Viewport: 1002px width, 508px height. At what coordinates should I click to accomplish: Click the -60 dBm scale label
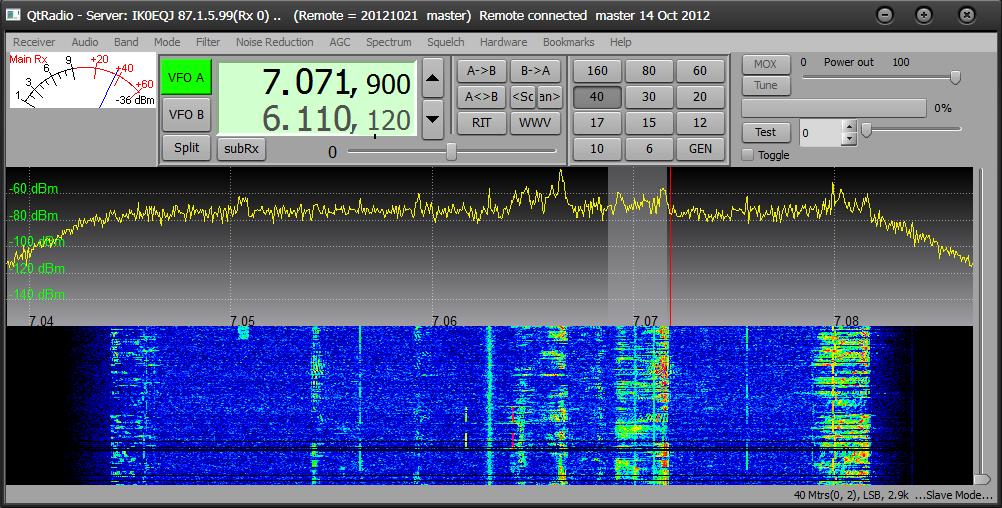pos(34,189)
